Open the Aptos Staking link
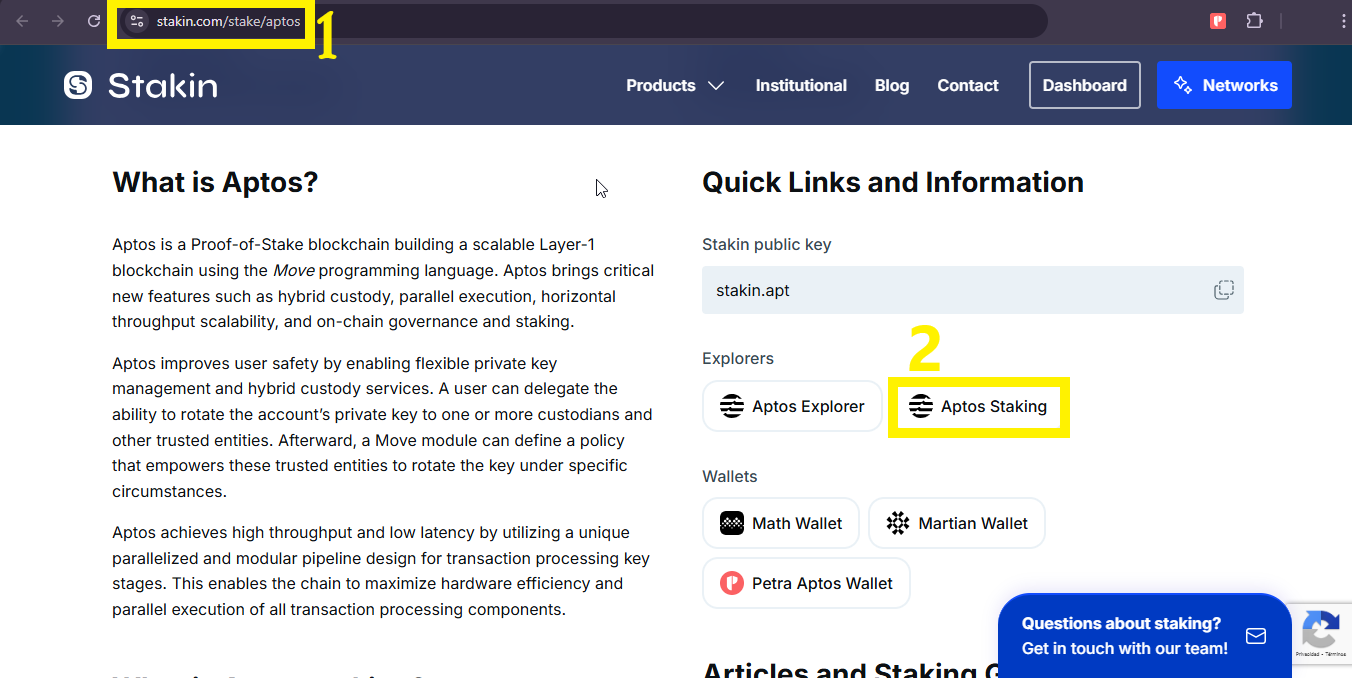The image size is (1352, 678). 979,406
